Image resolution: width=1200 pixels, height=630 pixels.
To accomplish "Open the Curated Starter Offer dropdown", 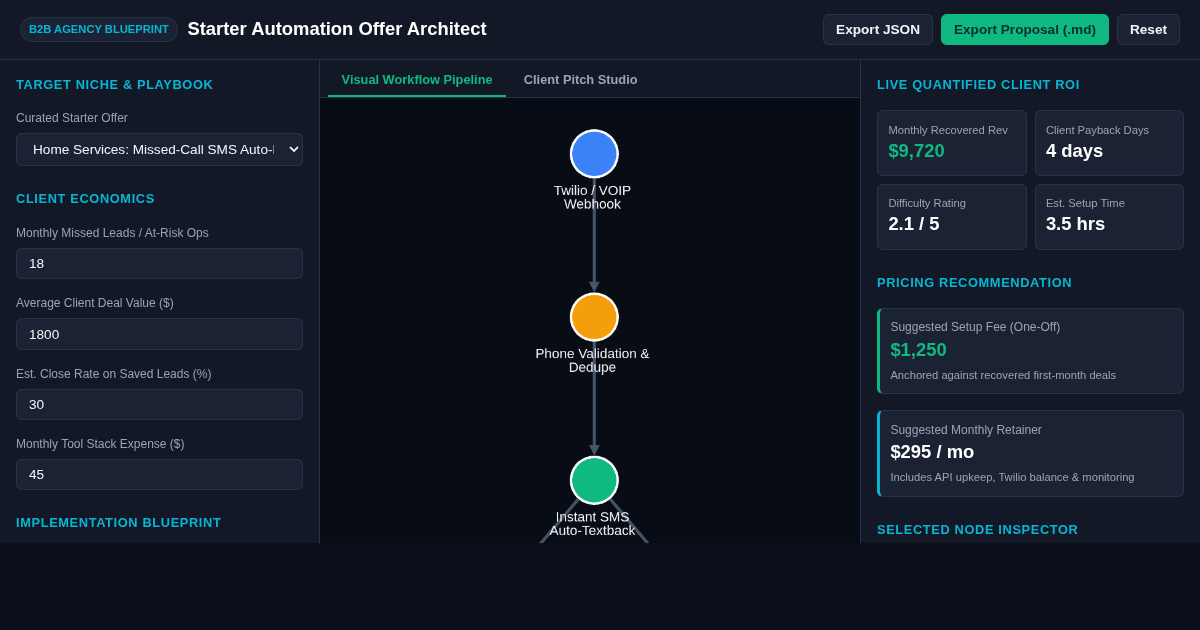I will [x=159, y=149].
